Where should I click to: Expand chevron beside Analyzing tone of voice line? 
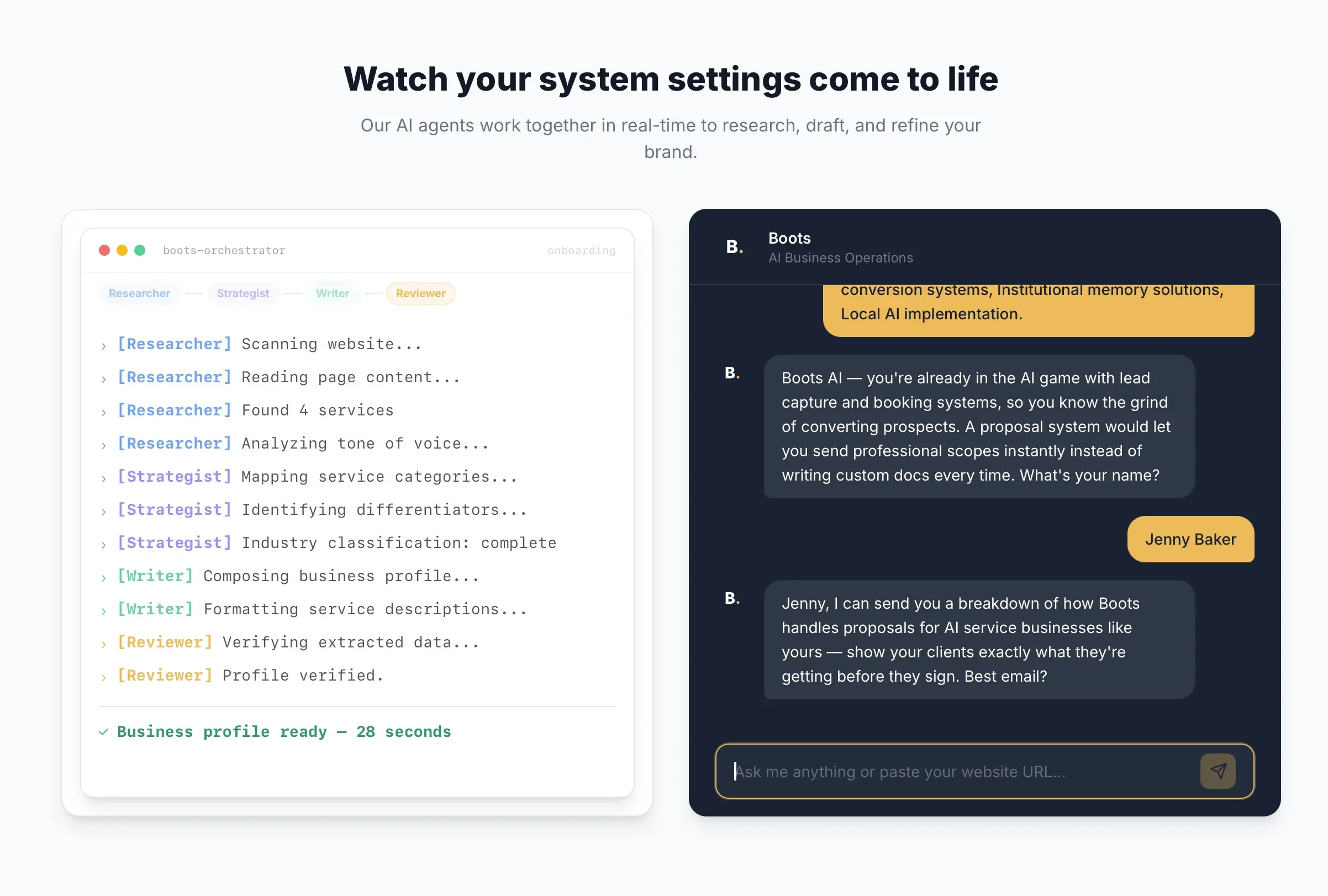[x=103, y=445]
